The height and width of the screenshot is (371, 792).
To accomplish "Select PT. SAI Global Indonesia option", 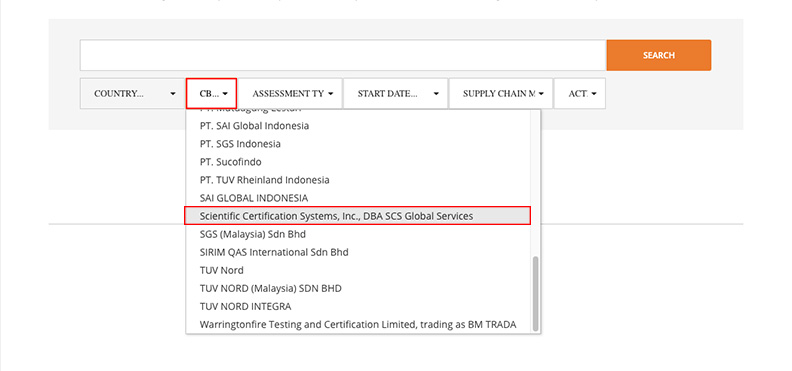I will pos(359,126).
